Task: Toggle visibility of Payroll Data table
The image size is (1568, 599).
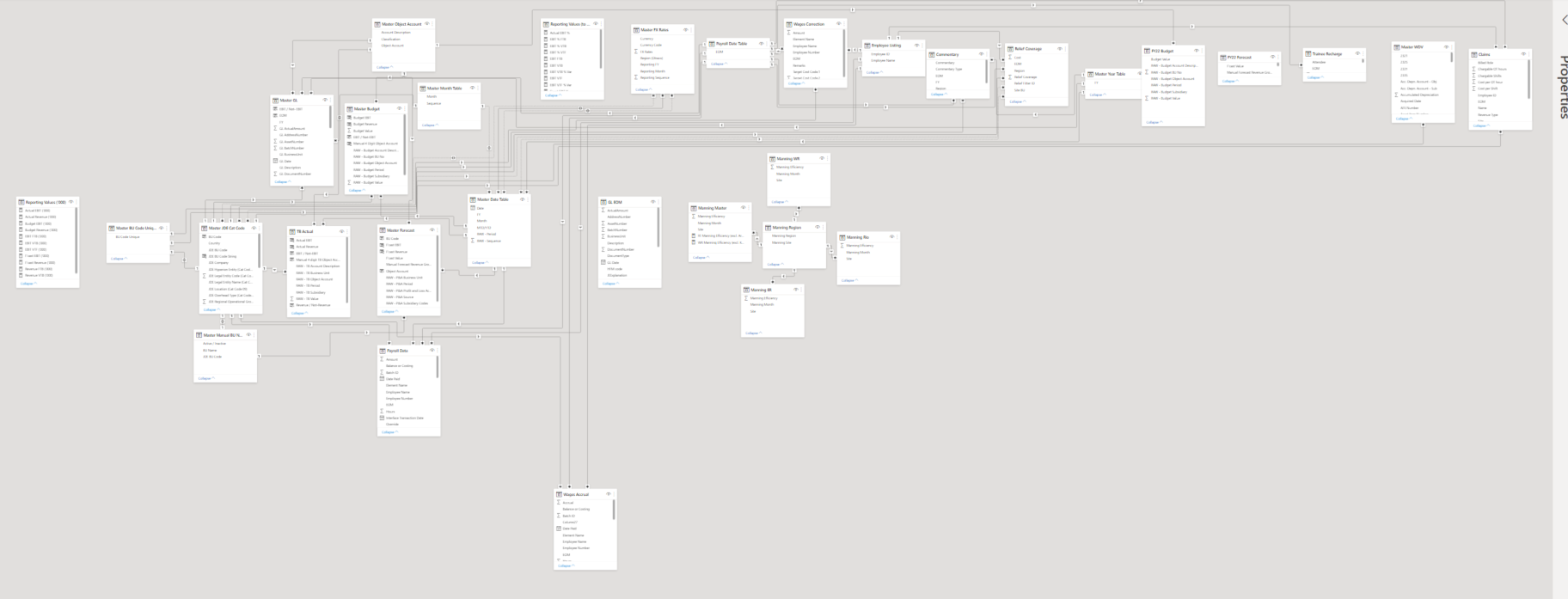Action: (432, 351)
